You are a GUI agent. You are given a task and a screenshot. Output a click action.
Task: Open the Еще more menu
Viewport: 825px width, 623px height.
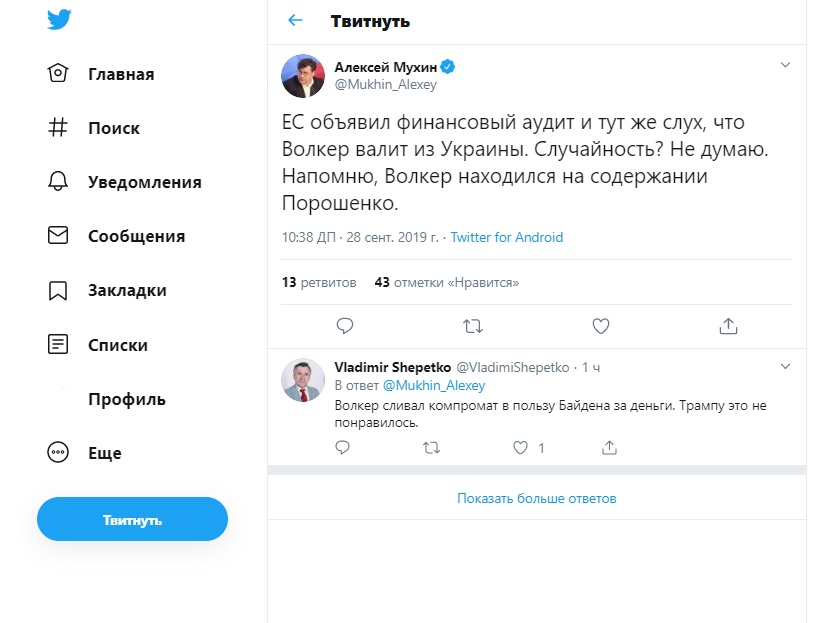pos(85,453)
